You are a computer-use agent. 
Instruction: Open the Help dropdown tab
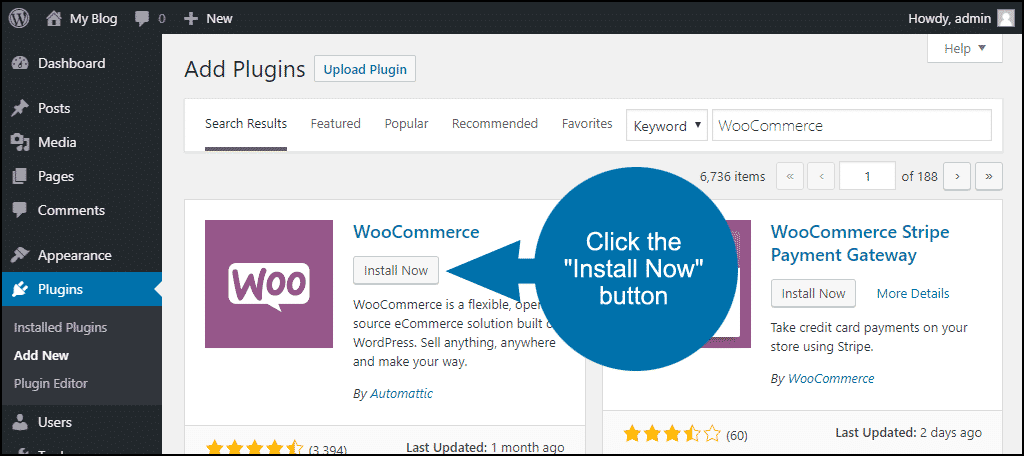click(965, 48)
